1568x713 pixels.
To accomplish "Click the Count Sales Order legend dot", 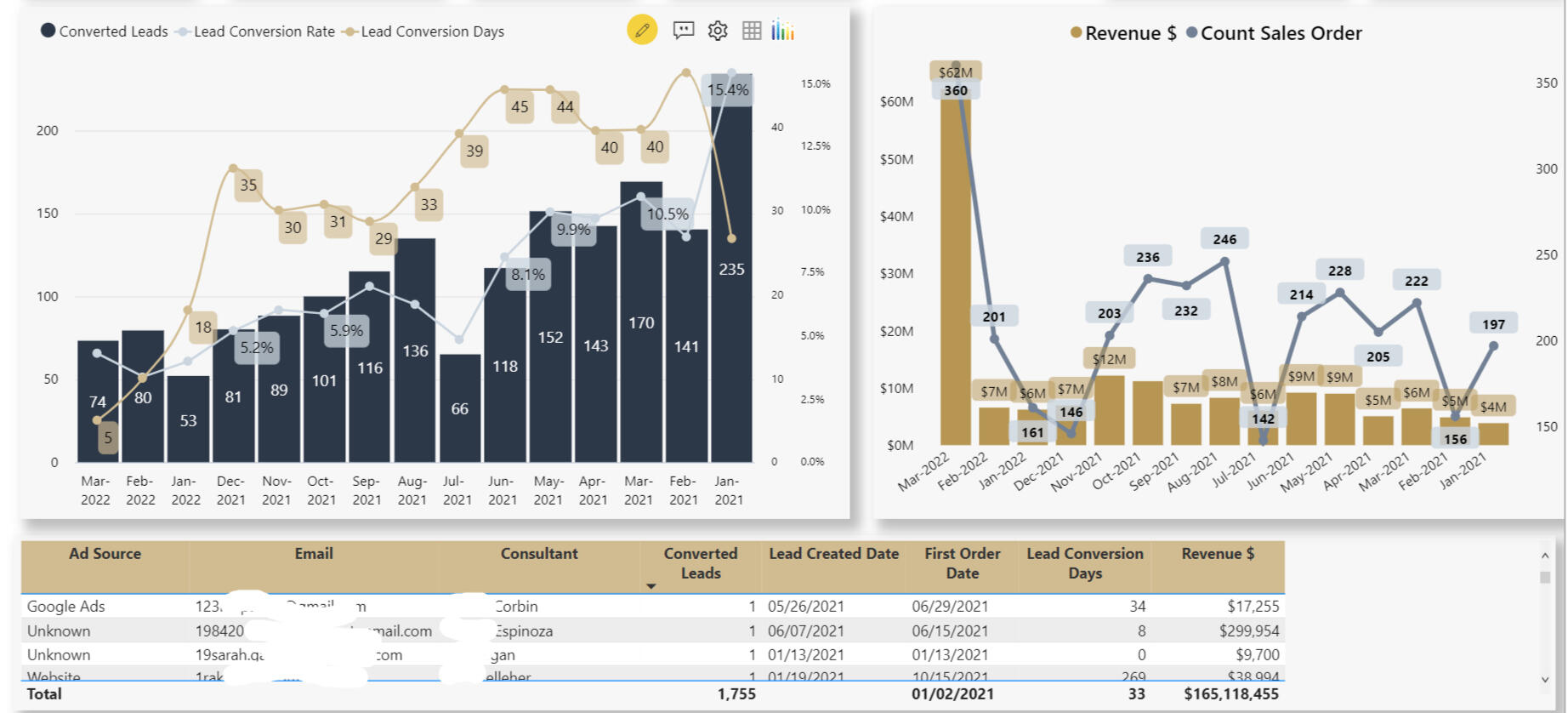I will (1191, 33).
